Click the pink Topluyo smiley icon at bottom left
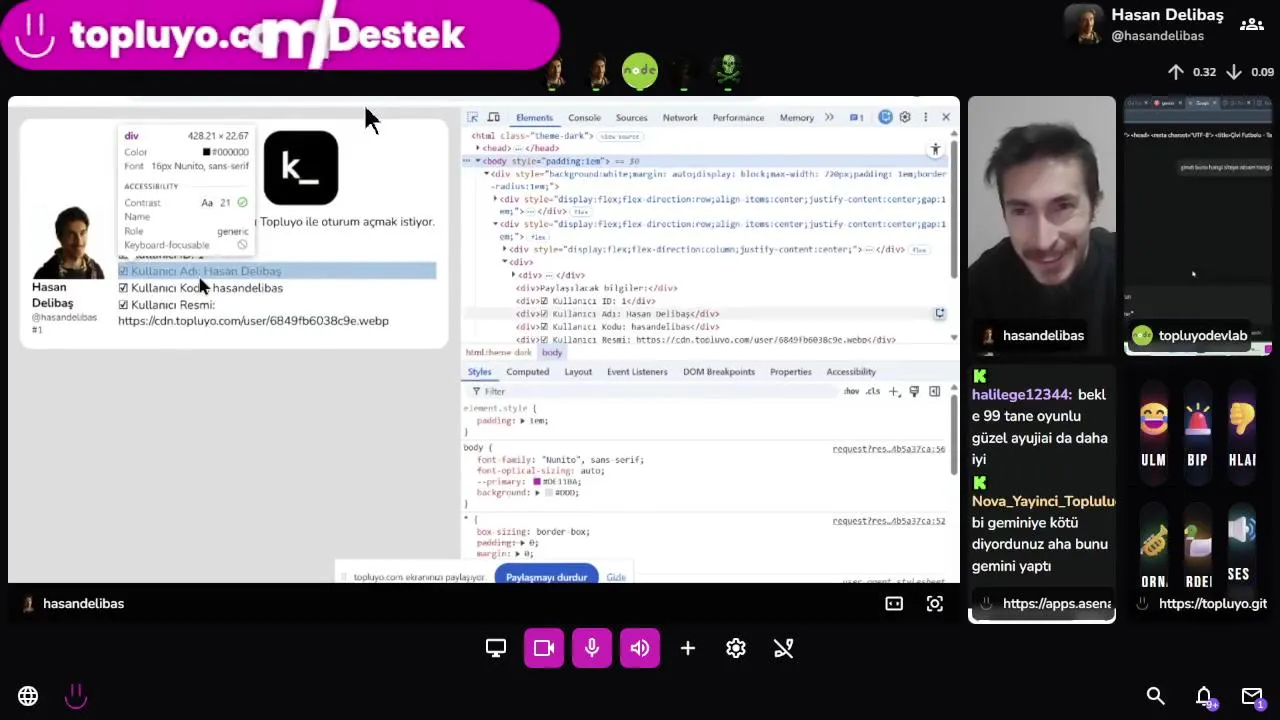Screen dimensions: 1280x720 76,696
